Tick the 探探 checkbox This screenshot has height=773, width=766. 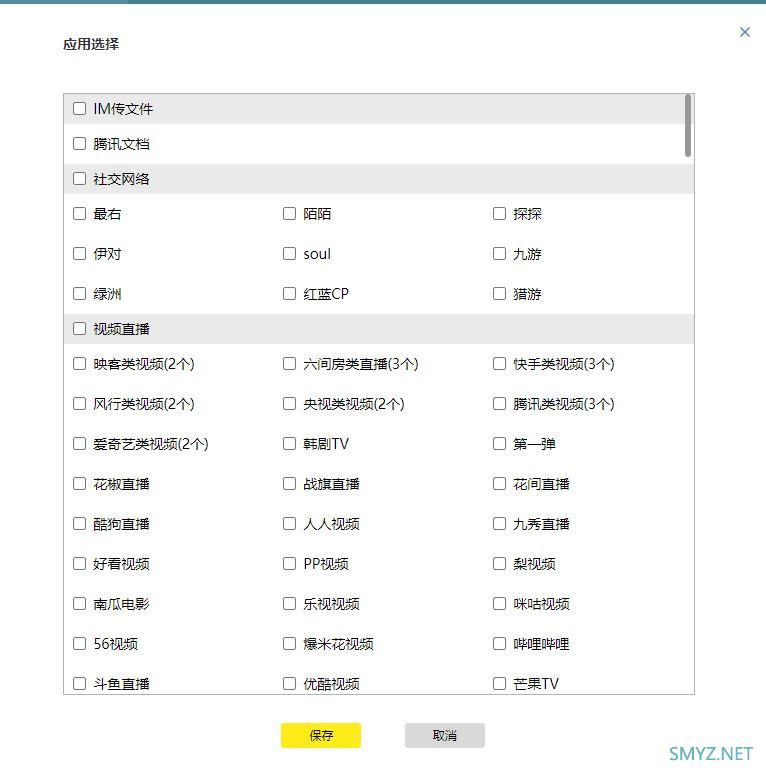[x=499, y=213]
